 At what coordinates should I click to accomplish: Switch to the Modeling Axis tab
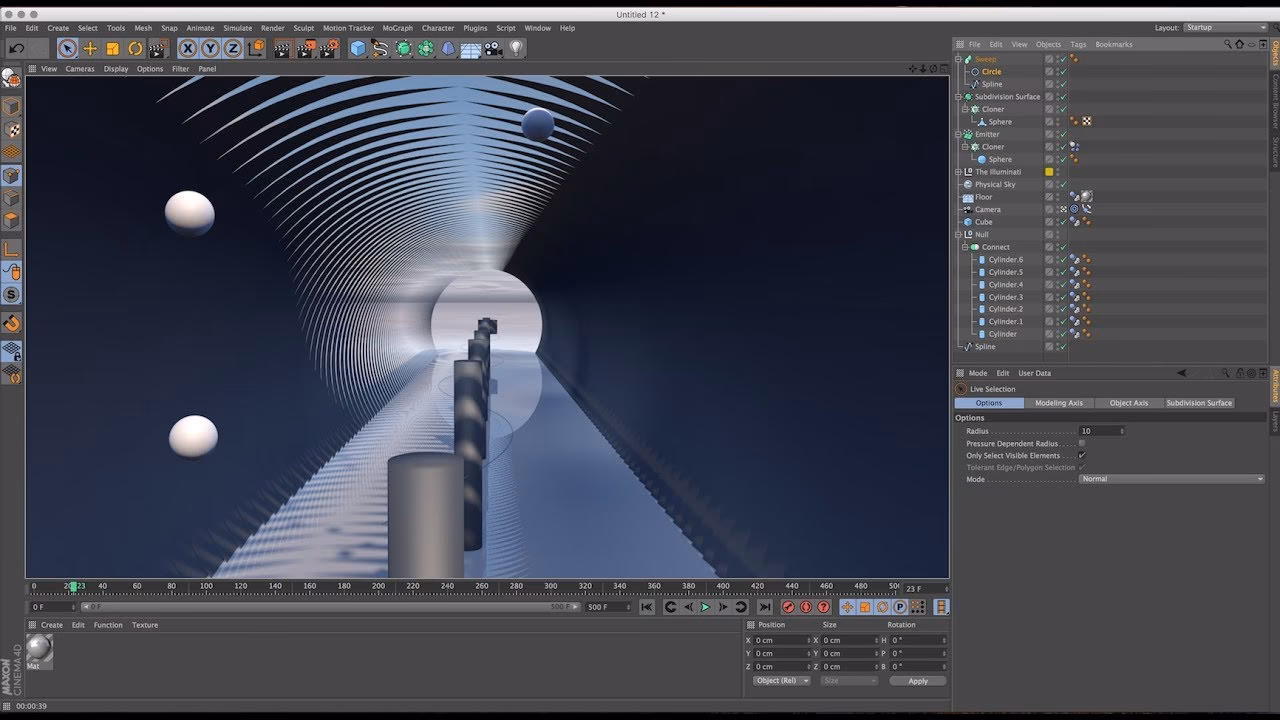coord(1059,403)
